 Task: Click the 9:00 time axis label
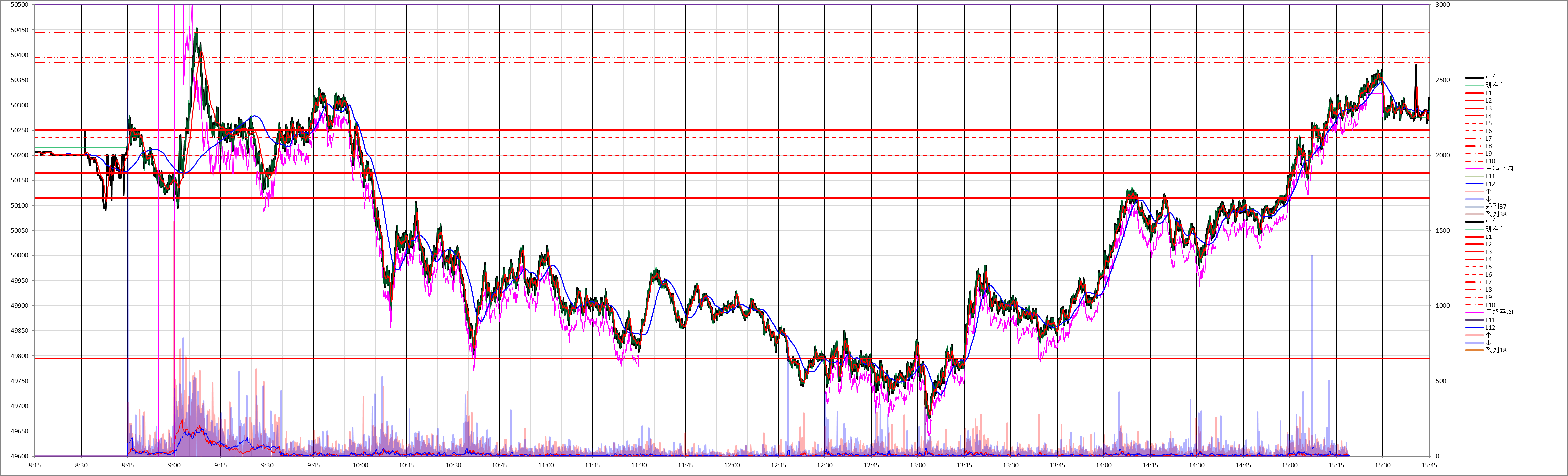click(174, 466)
